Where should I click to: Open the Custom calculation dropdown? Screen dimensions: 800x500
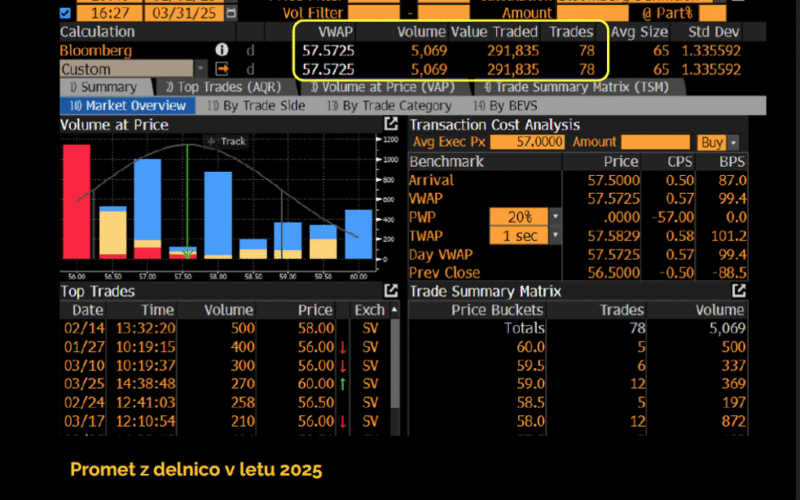(202, 69)
